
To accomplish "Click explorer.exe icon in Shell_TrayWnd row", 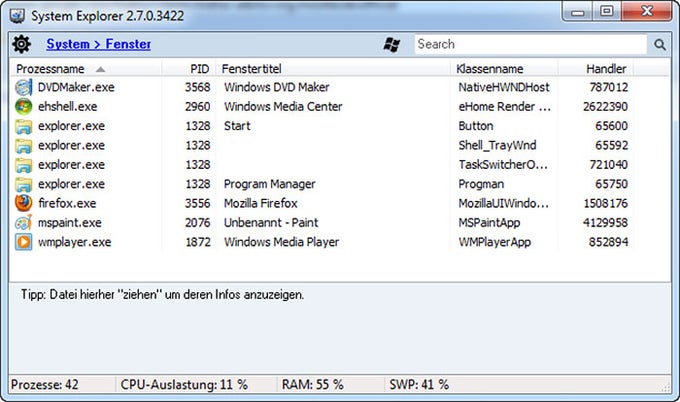I will click(x=23, y=146).
